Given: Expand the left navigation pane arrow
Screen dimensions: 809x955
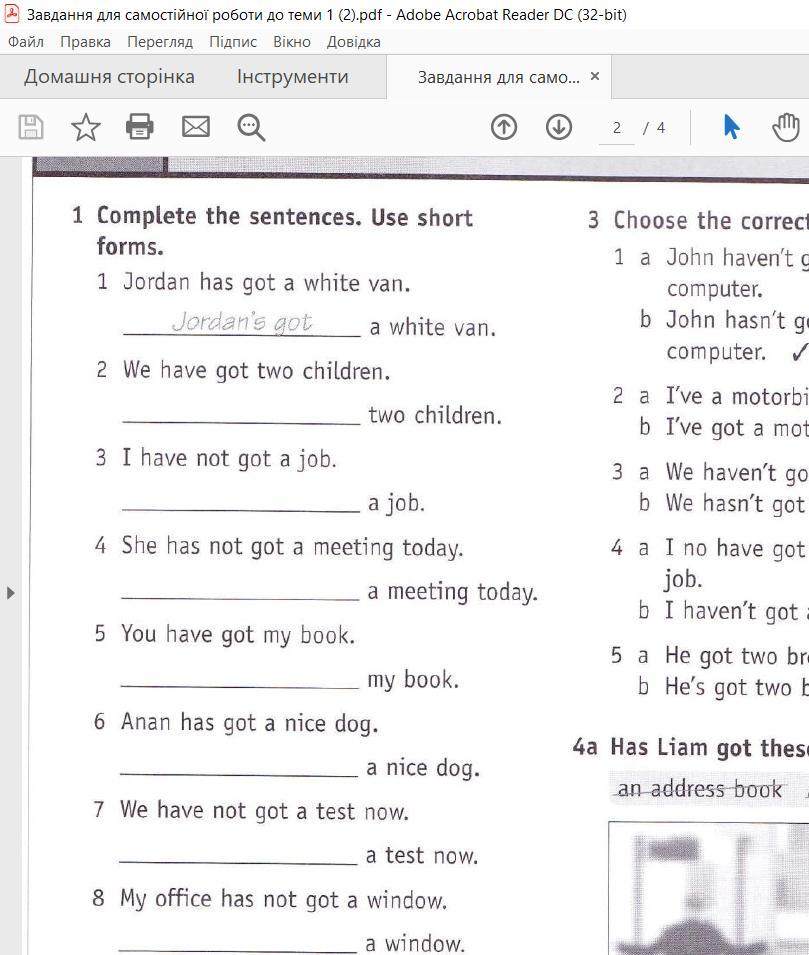Looking at the screenshot, I should [x=11, y=593].
